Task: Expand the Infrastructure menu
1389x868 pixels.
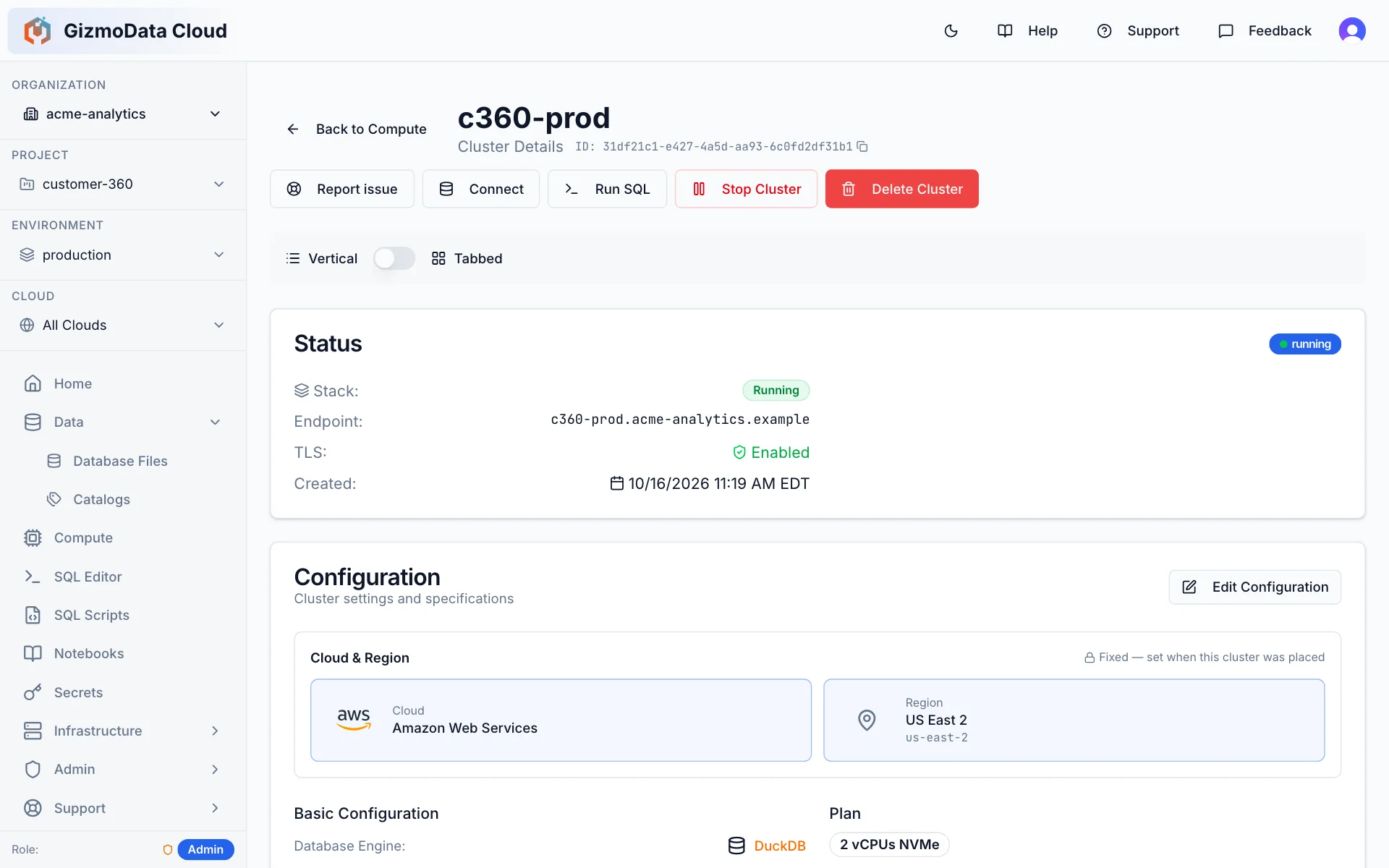Action: click(123, 731)
